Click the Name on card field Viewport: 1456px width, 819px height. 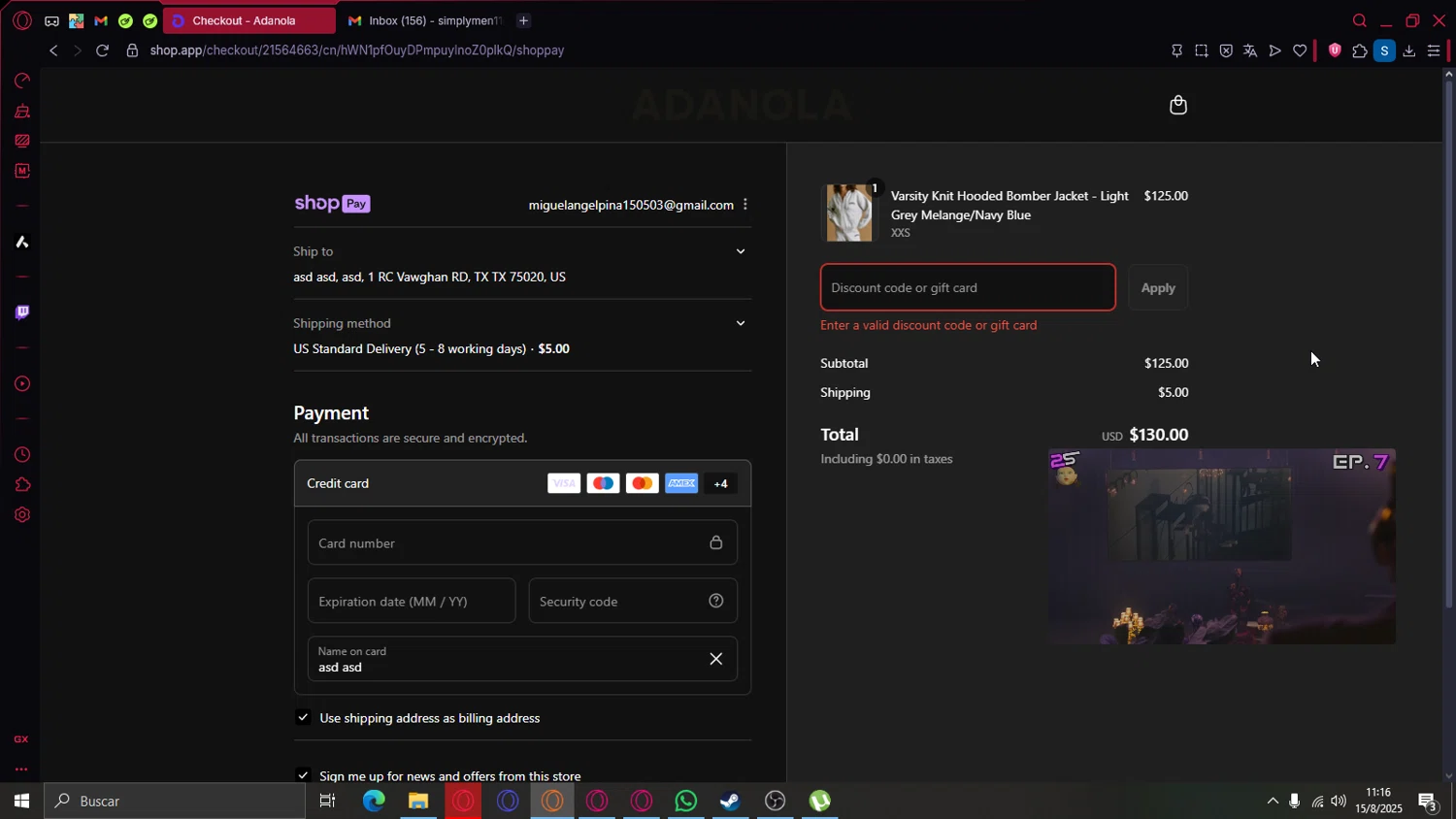coord(522,659)
